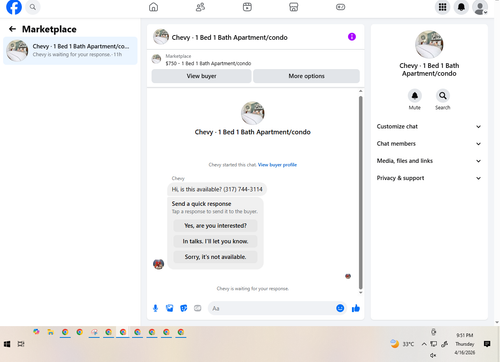Send quick reply 'Sorry, it's not available.'

[x=215, y=257]
